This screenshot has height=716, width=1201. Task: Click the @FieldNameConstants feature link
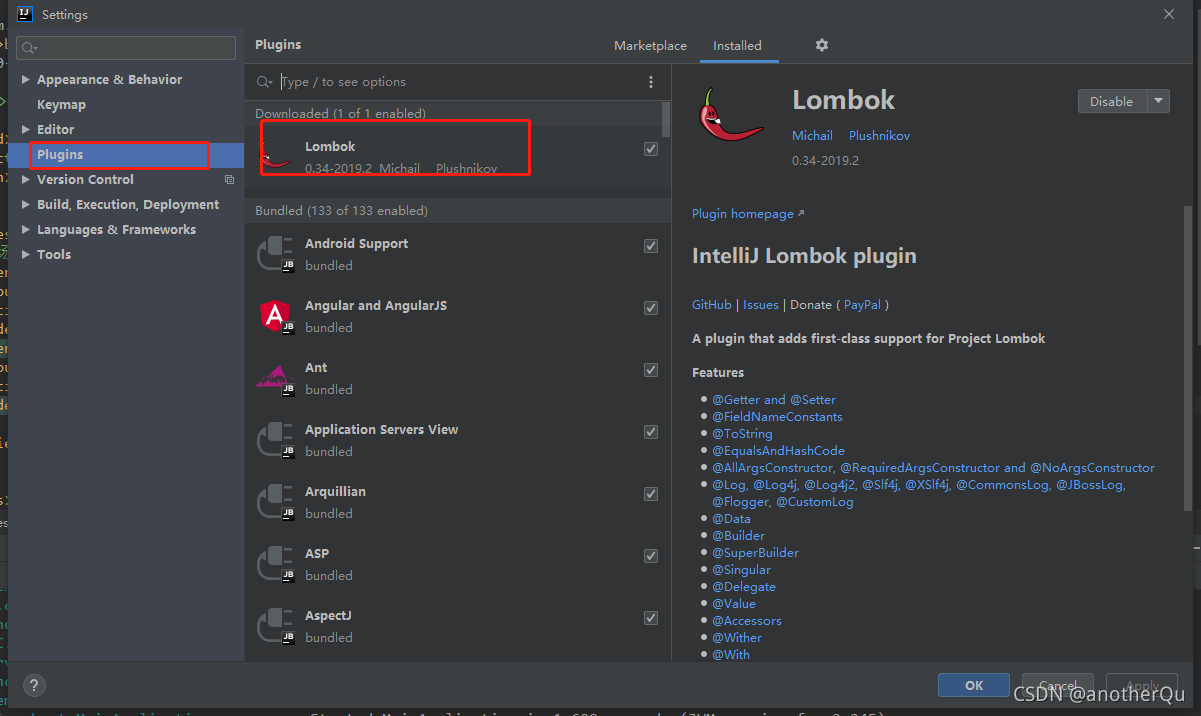[777, 417]
